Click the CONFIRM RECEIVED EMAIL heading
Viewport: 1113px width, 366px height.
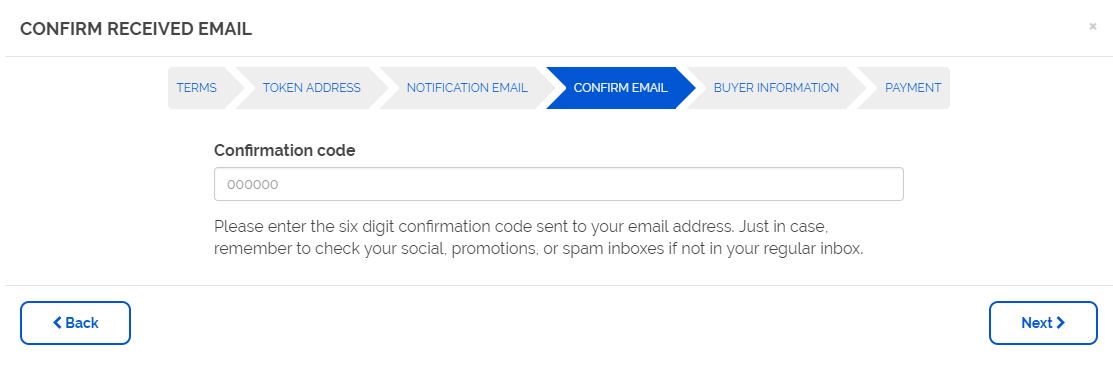click(x=136, y=29)
